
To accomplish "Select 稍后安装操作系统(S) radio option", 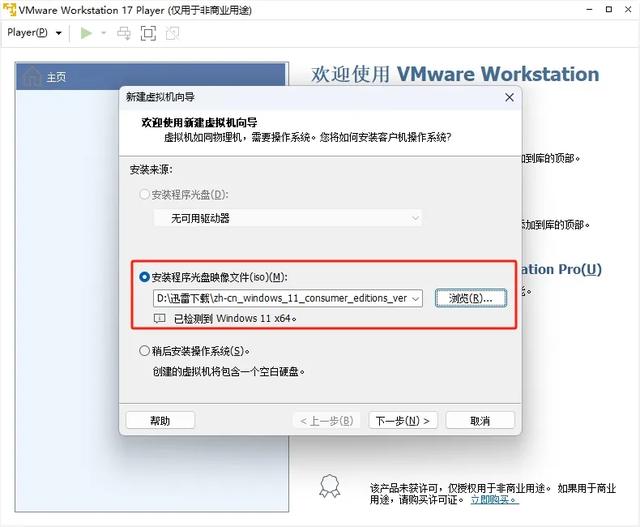I will click(194, 351).
